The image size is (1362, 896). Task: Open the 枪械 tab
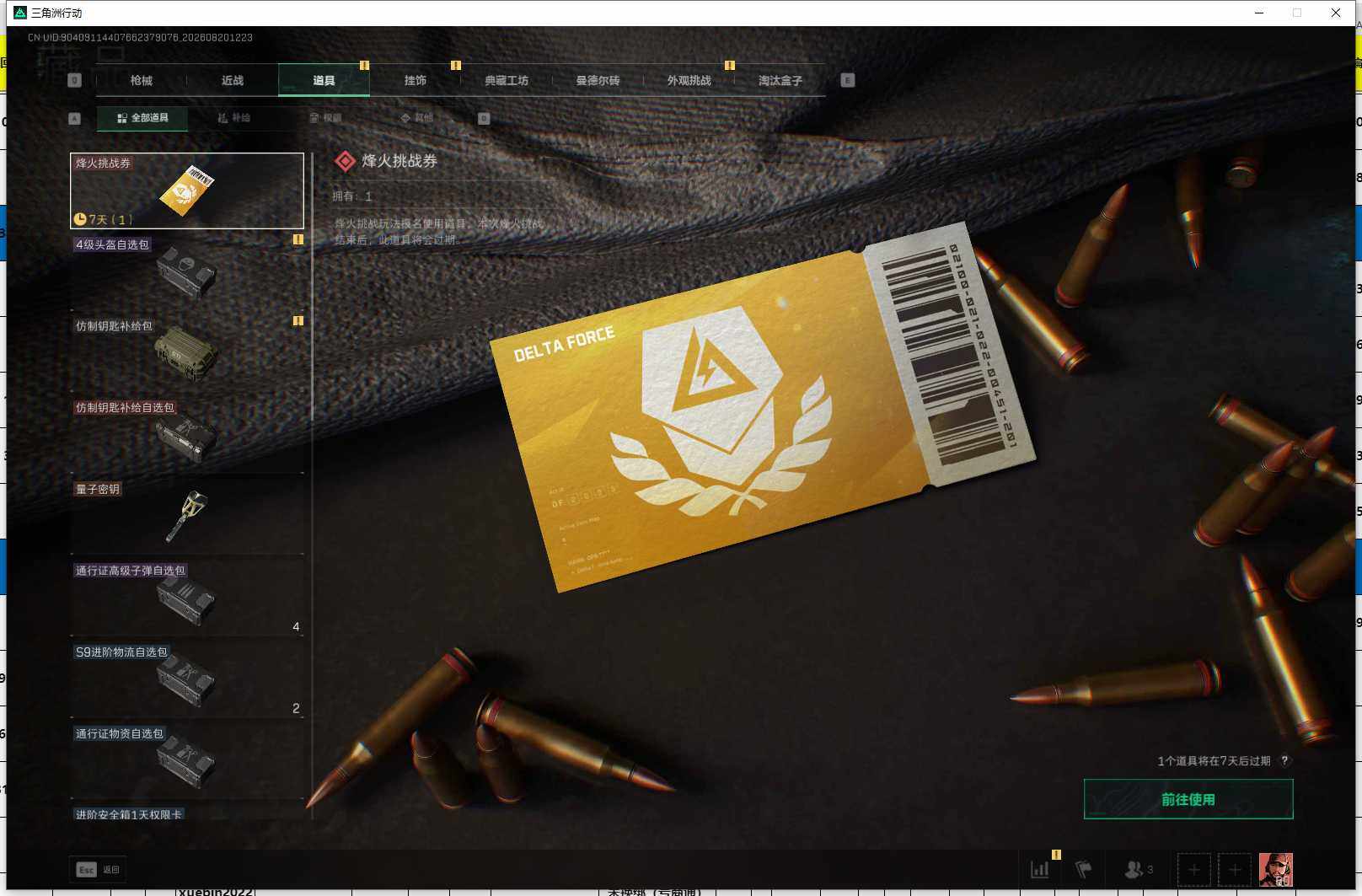point(142,81)
